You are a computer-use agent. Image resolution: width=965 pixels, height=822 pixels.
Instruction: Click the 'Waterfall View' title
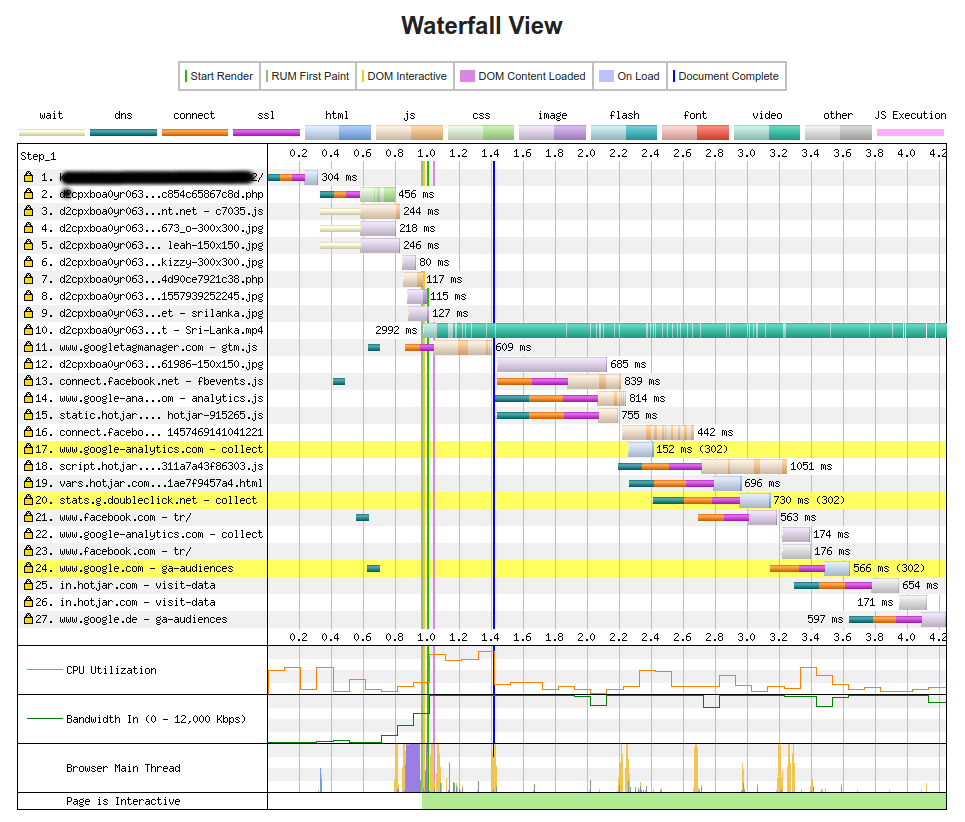click(x=482, y=26)
